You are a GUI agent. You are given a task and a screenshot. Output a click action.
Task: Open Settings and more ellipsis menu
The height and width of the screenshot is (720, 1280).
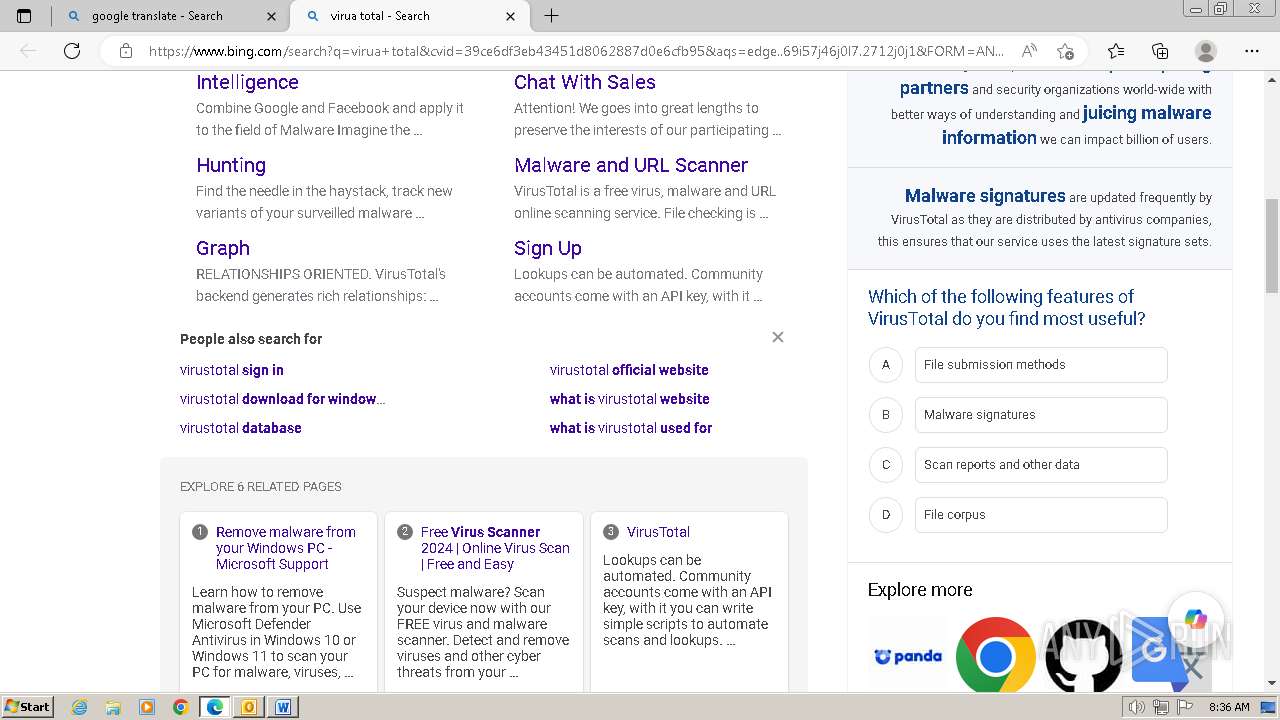click(1252, 51)
